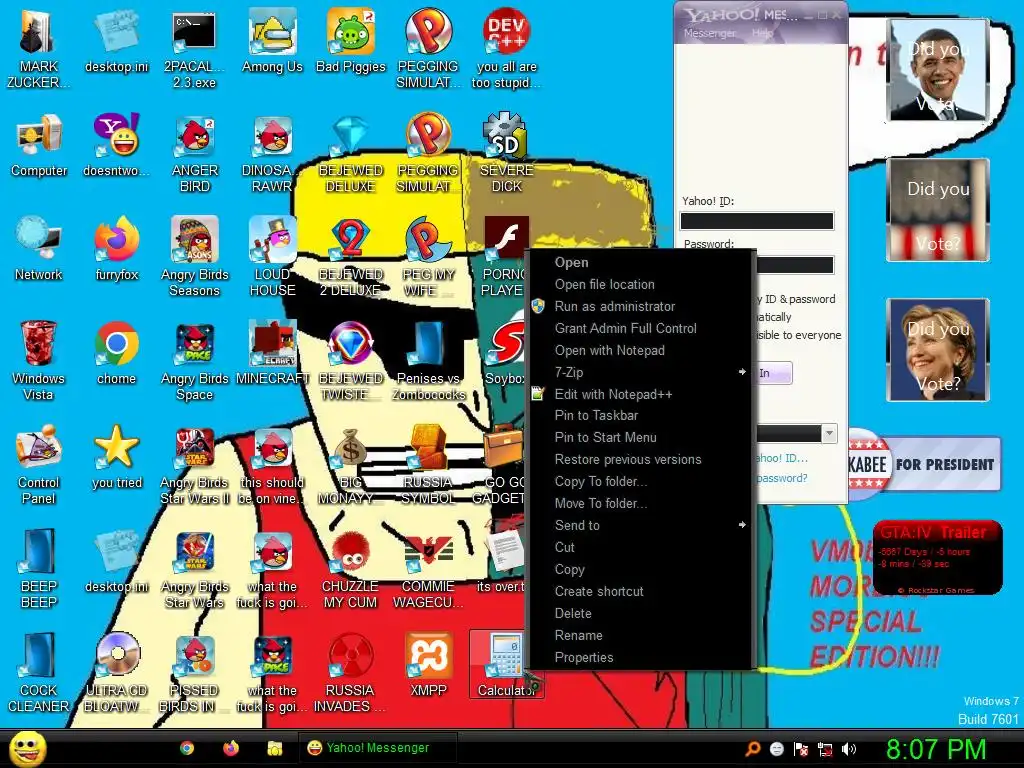Click the Hillary 'Did you Vote?' thumbnail
This screenshot has width=1024, height=768.
(938, 349)
